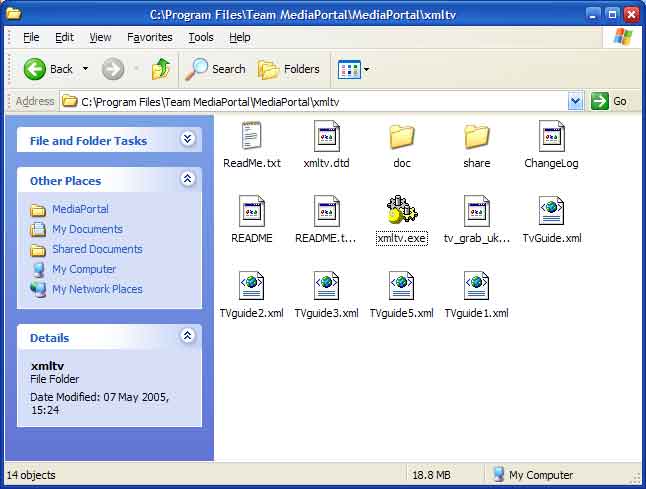
Task: Click the ChangeLog file name label
Action: [551, 163]
